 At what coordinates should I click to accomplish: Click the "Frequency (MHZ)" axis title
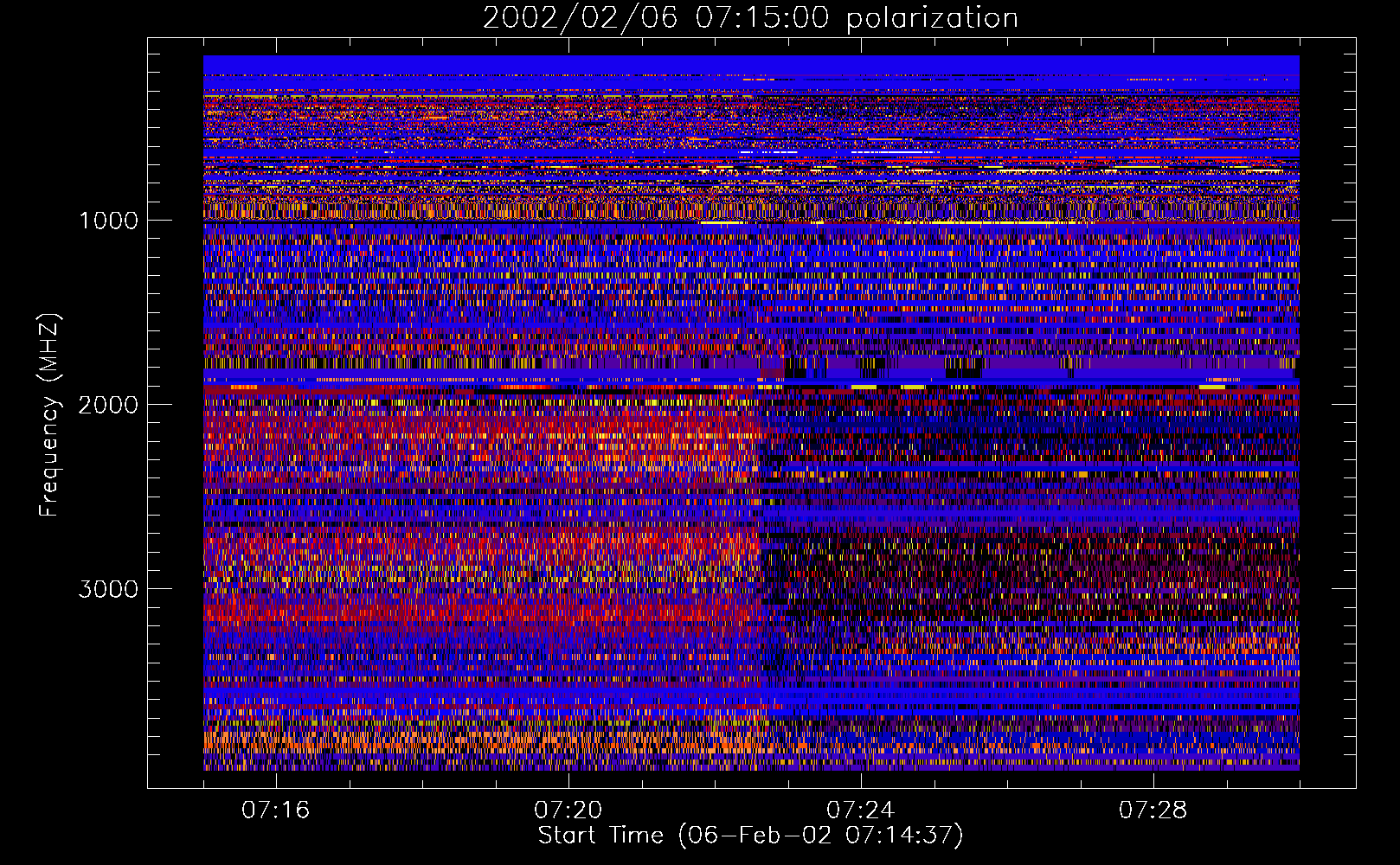(49, 415)
